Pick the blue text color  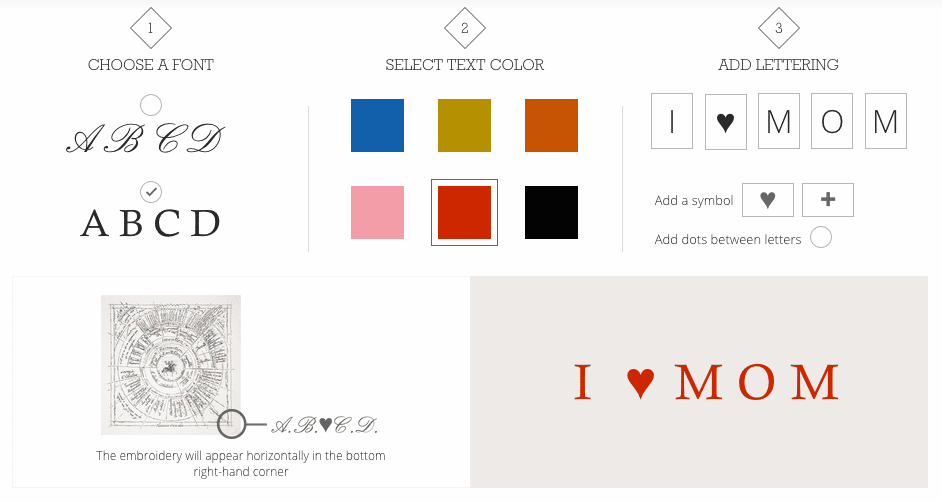tap(377, 126)
